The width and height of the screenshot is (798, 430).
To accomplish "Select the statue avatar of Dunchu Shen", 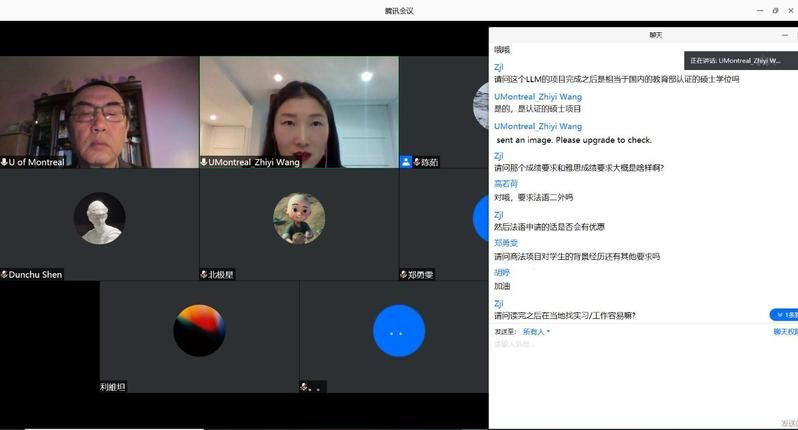I will tap(100, 218).
